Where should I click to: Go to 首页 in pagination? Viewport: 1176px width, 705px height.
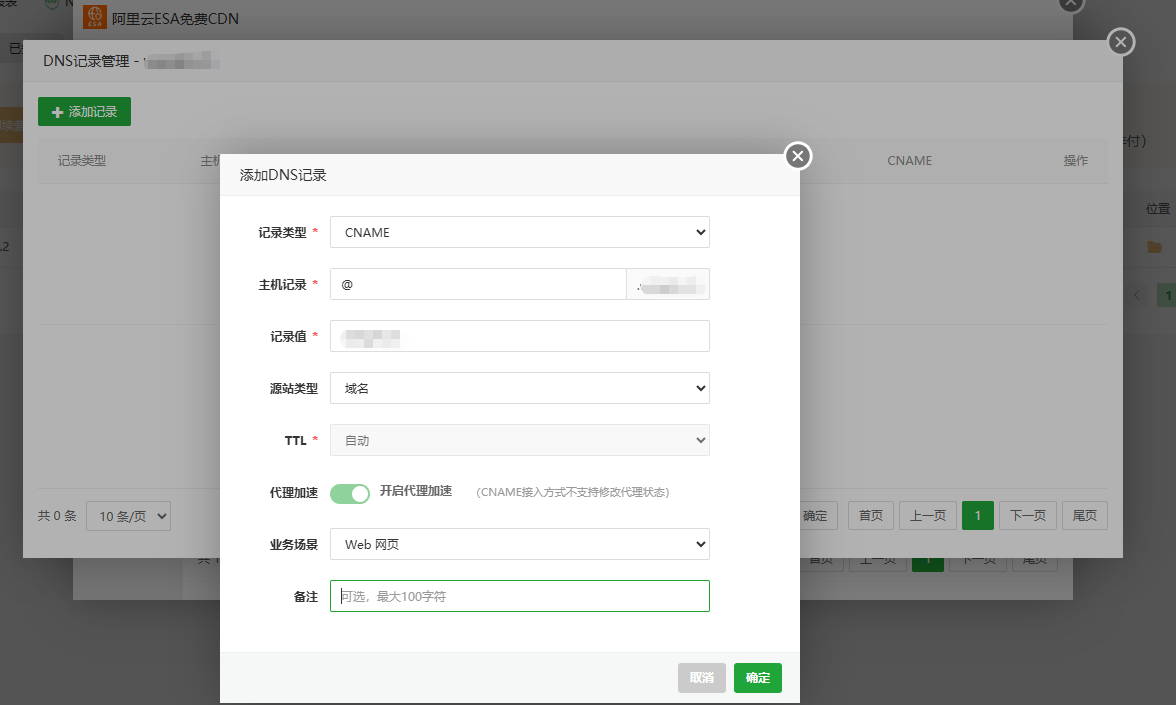click(x=870, y=515)
